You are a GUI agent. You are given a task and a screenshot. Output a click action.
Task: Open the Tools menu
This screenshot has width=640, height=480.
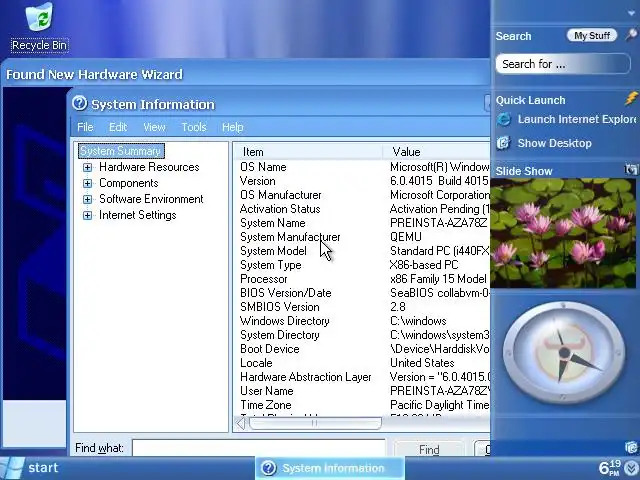click(x=194, y=127)
